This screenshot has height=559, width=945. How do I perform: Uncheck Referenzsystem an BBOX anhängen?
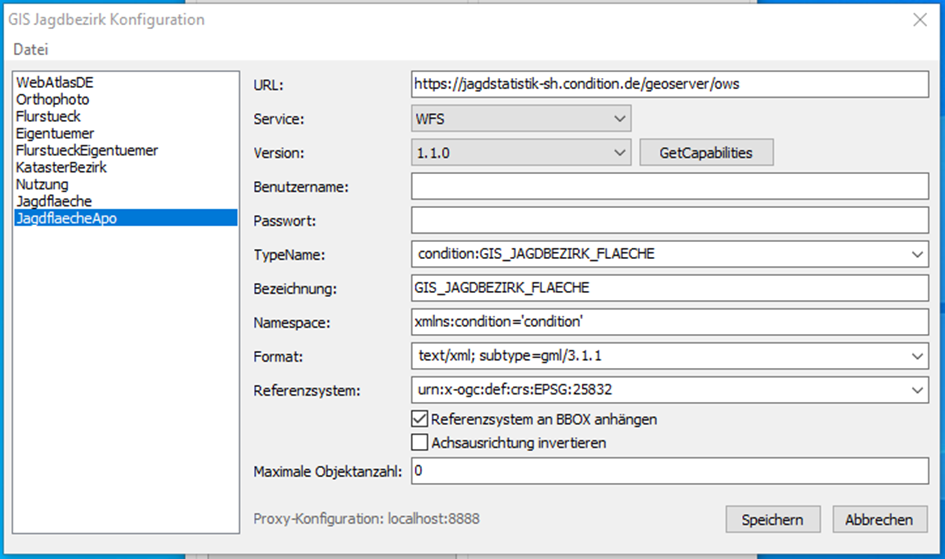tap(420, 420)
